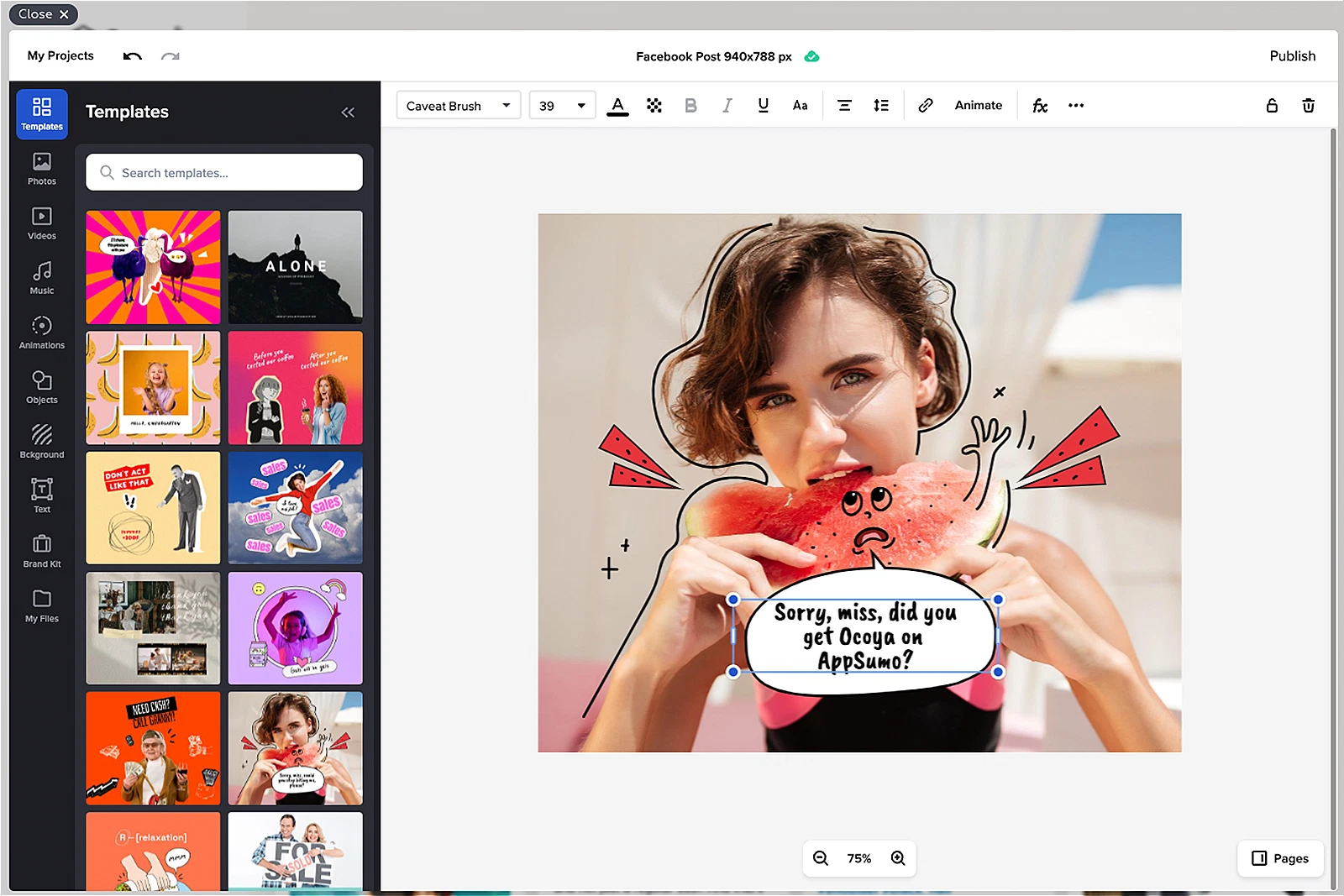This screenshot has width=1344, height=896.
Task: Open the fx effects icon
Action: click(1040, 106)
